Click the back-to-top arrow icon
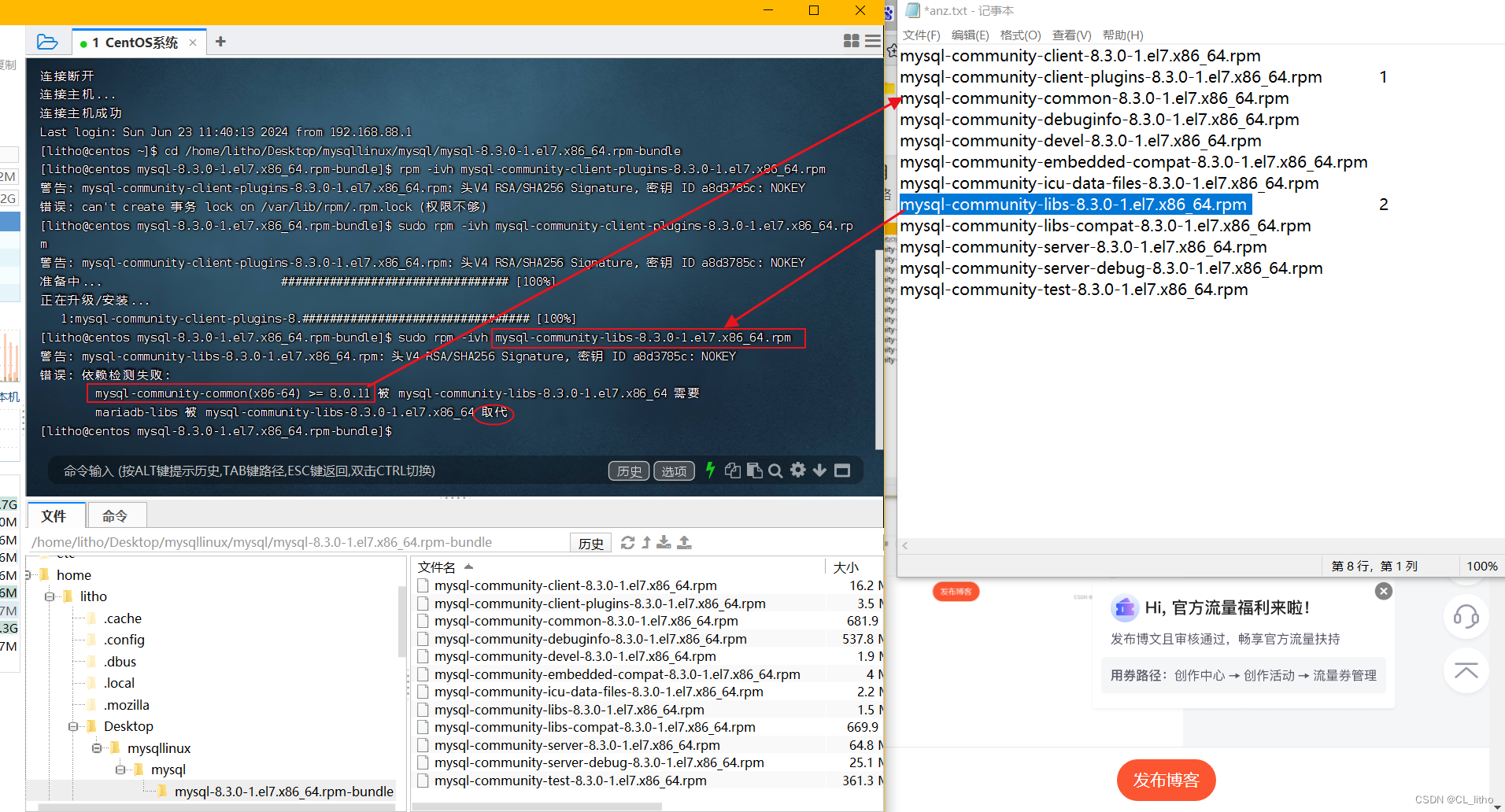This screenshot has height=812, width=1505. tap(1466, 671)
